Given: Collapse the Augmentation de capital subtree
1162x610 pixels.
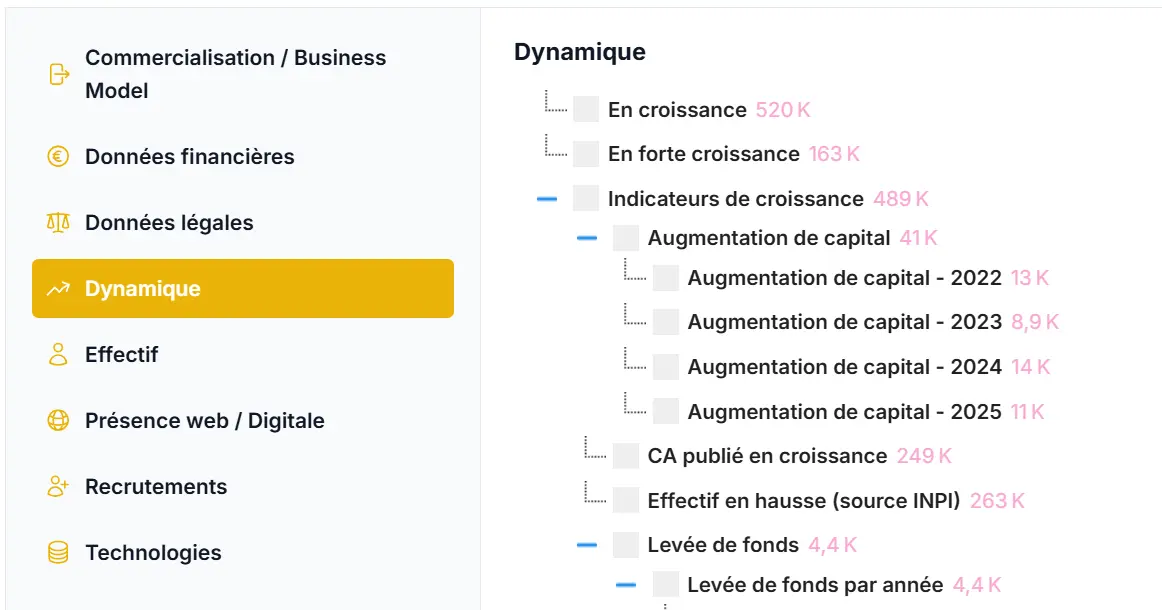Looking at the screenshot, I should click(x=586, y=237).
